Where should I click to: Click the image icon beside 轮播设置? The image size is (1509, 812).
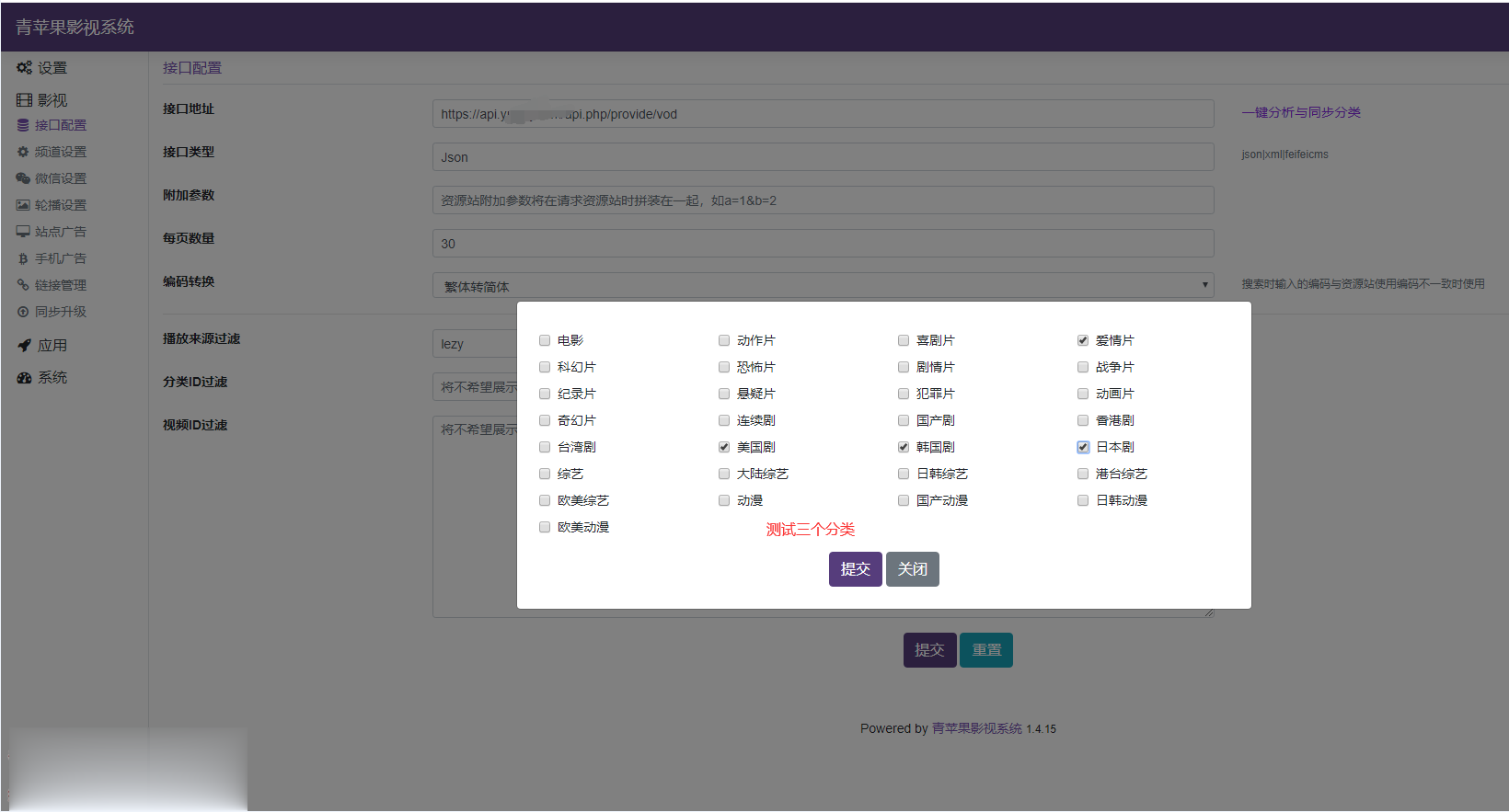(23, 205)
